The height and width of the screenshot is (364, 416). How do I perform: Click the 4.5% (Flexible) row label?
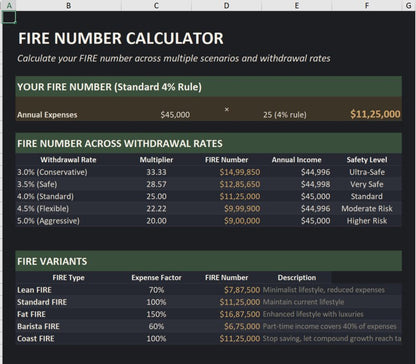[43, 209]
